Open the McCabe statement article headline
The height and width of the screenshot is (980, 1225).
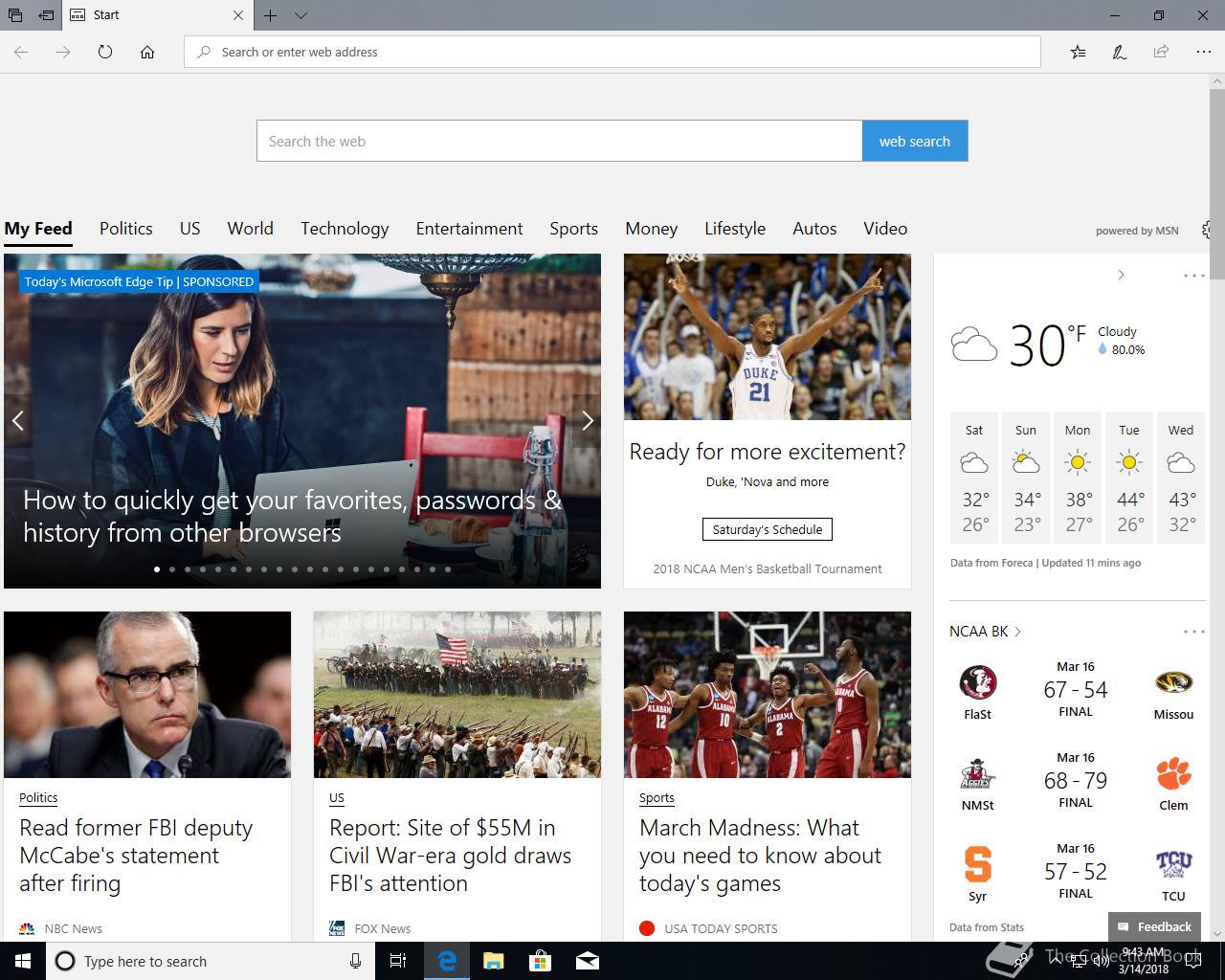click(x=136, y=856)
